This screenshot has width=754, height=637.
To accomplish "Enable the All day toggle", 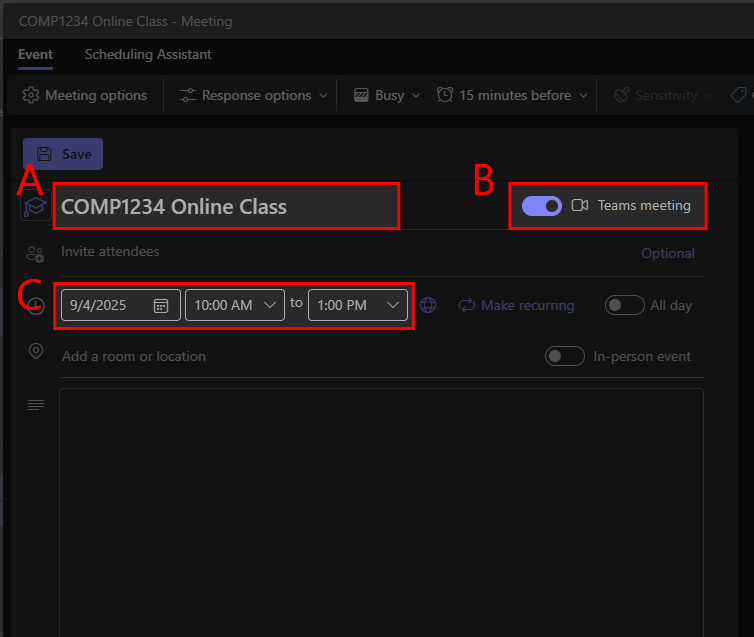I will (624, 305).
